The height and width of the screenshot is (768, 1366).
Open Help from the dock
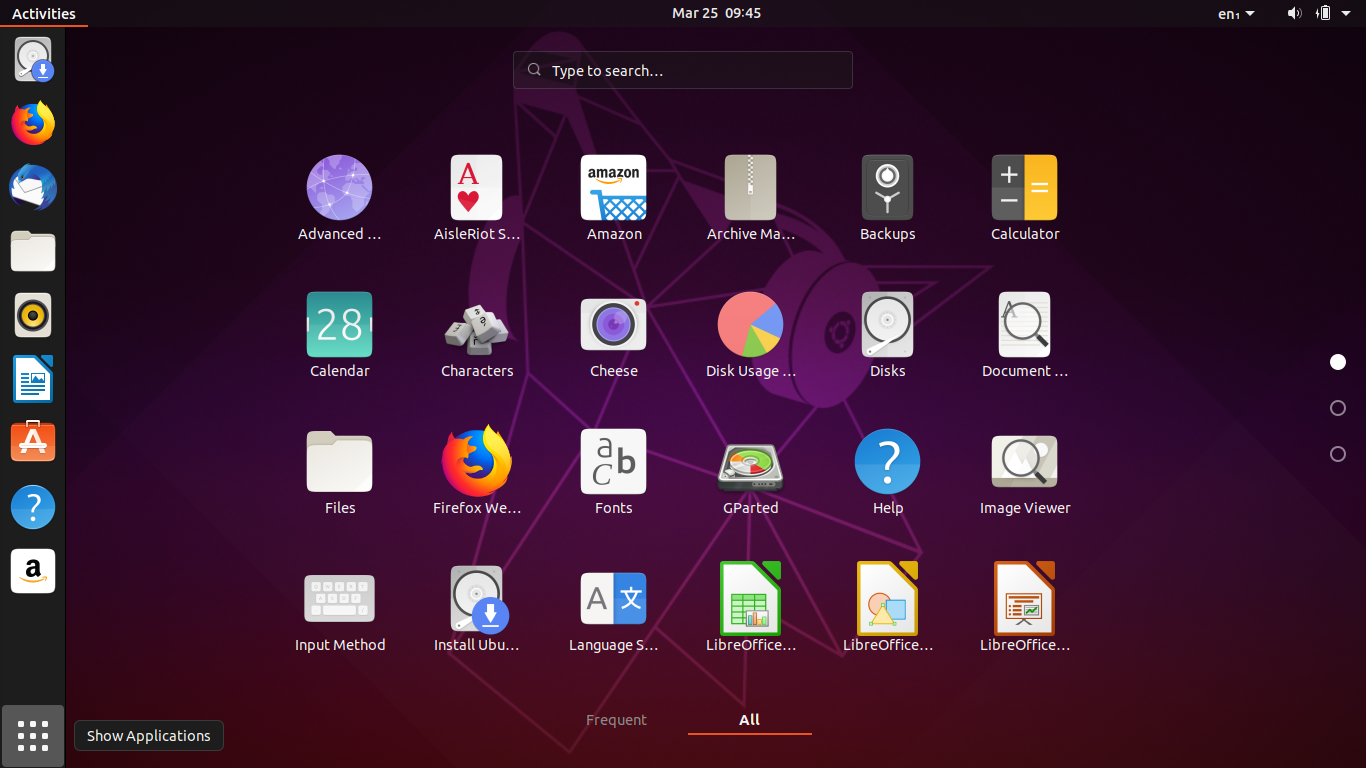point(33,507)
